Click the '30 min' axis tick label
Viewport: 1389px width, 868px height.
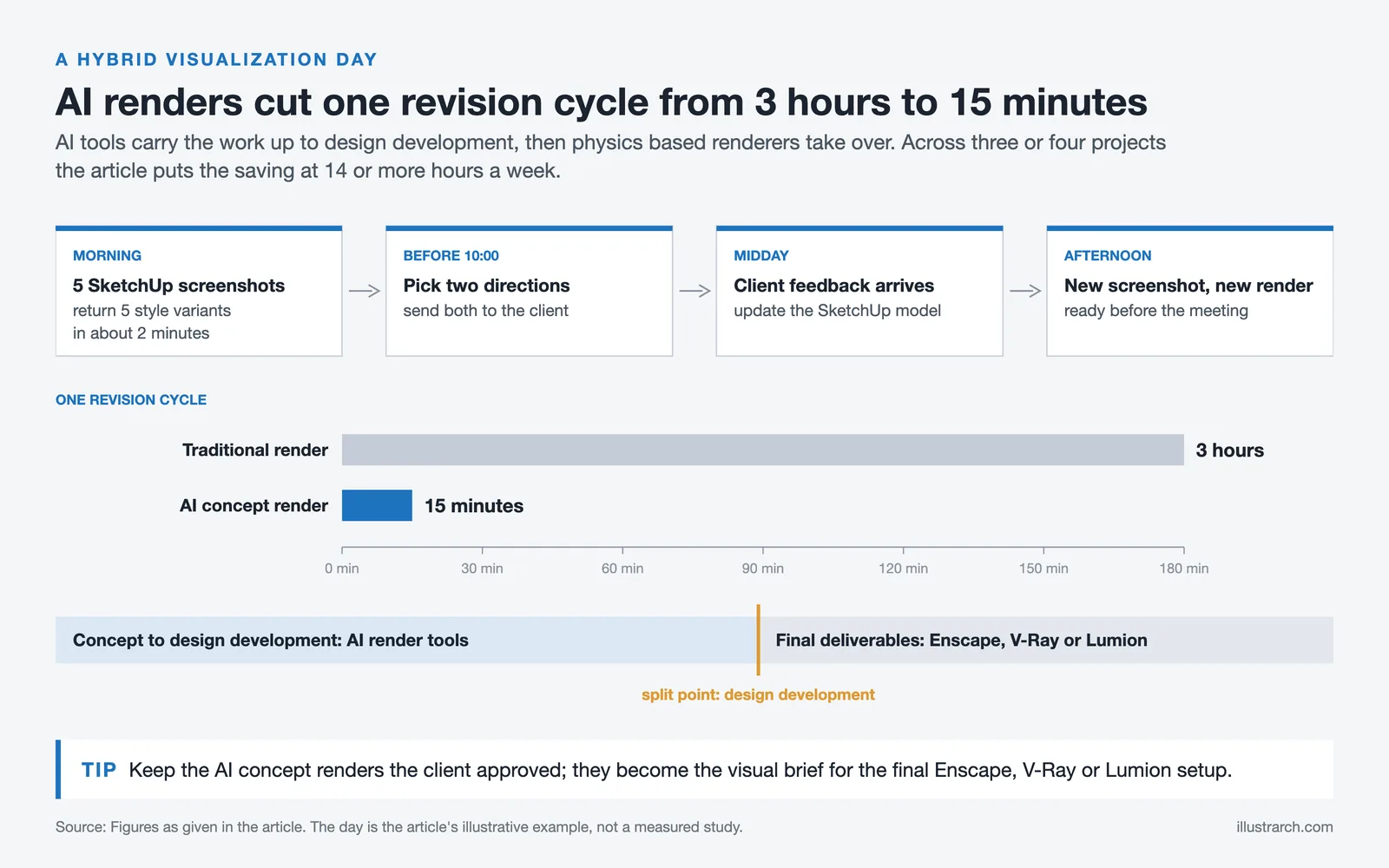pos(482,569)
